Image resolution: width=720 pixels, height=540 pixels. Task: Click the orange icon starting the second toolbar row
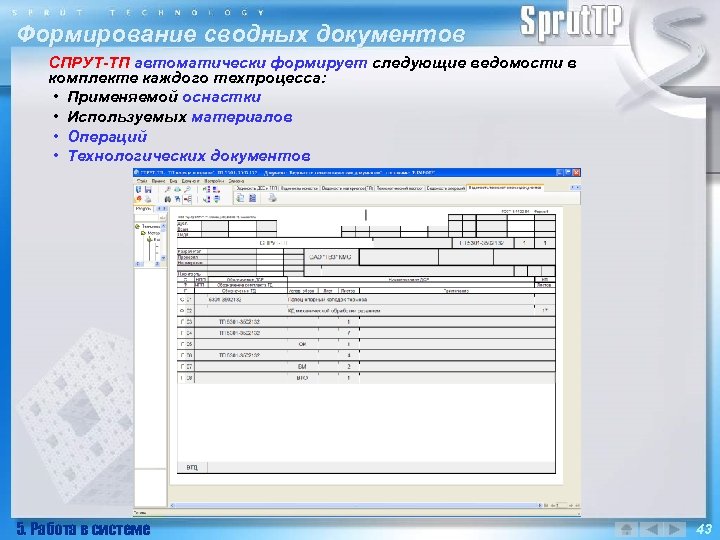139,199
